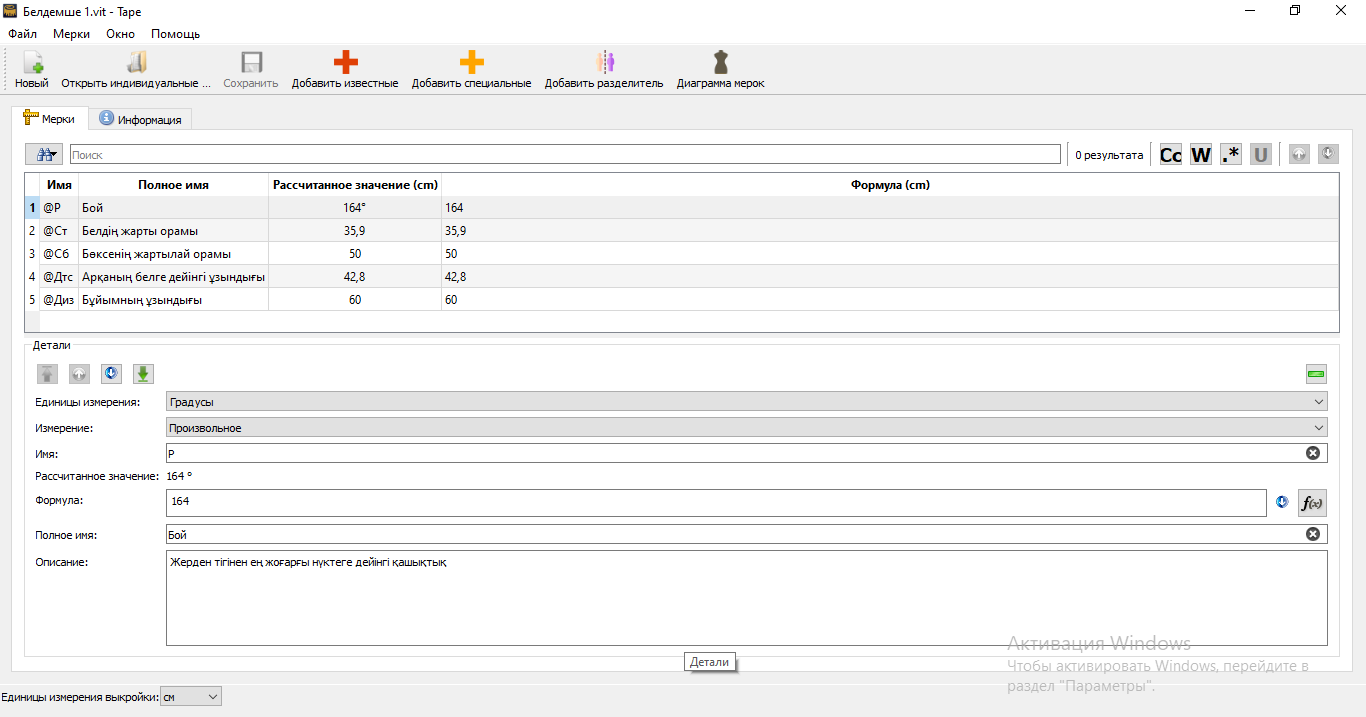Open the Файл menu
Screen dimensions: 1366x717
coord(22,33)
